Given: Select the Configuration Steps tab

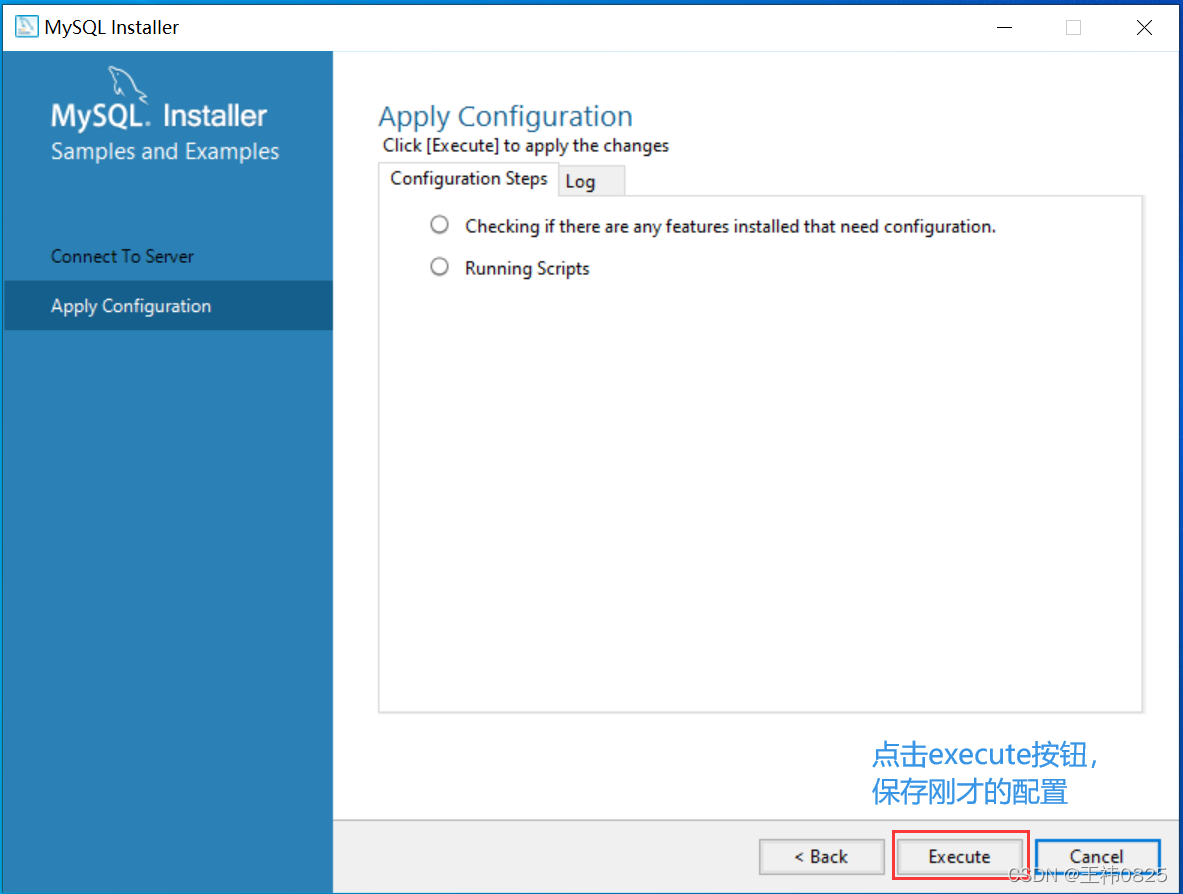Looking at the screenshot, I should [469, 179].
